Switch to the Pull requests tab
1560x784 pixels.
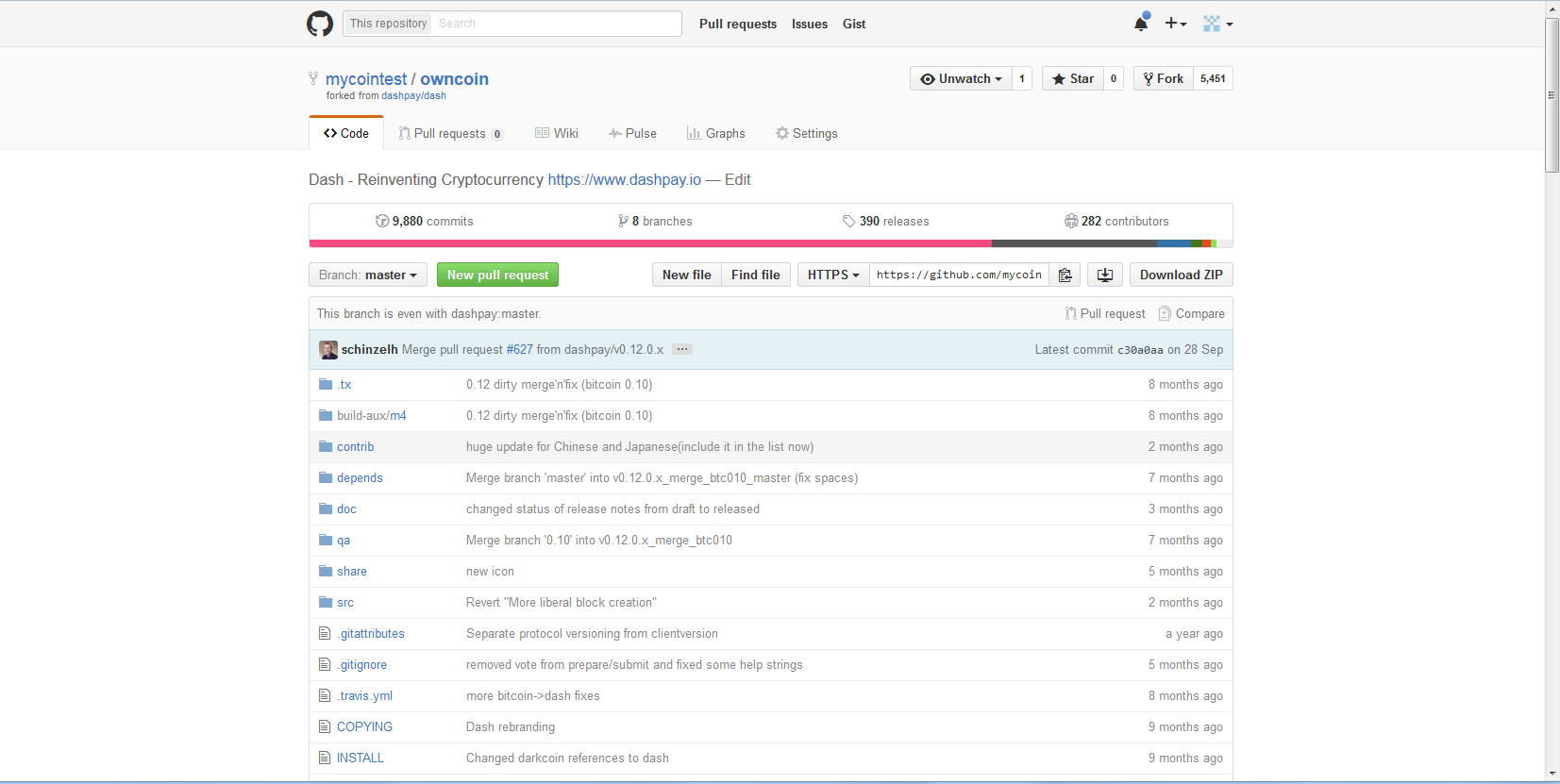[x=451, y=133]
